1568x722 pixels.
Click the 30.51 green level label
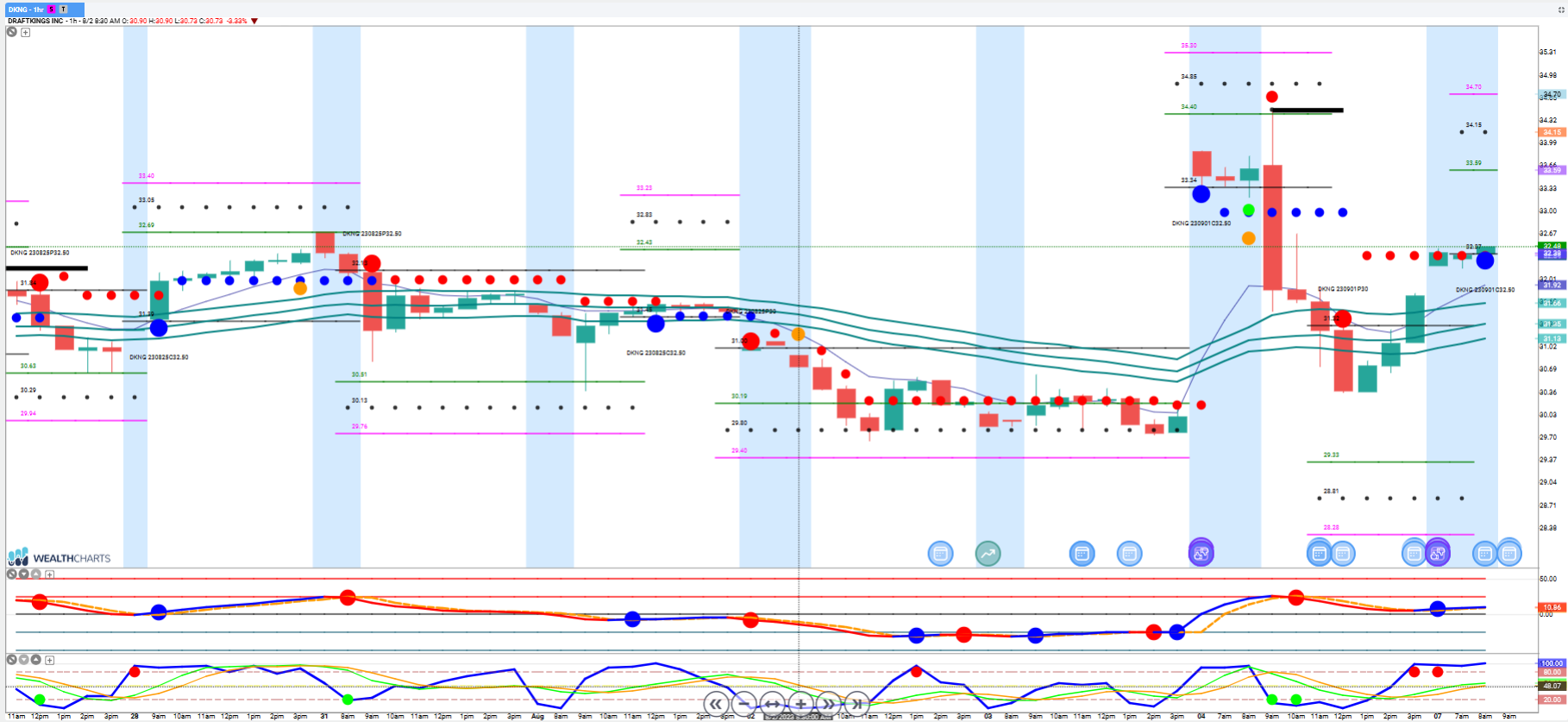[x=360, y=375]
